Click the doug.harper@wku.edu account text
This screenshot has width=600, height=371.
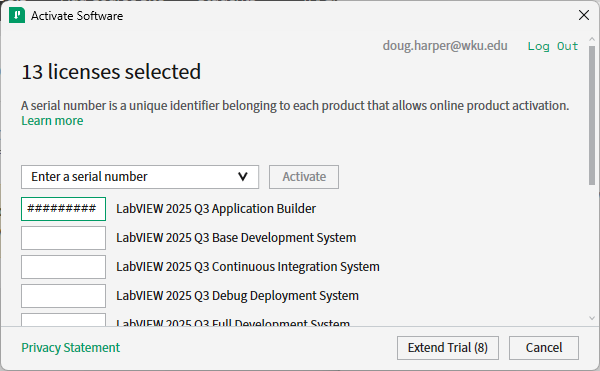(445, 46)
